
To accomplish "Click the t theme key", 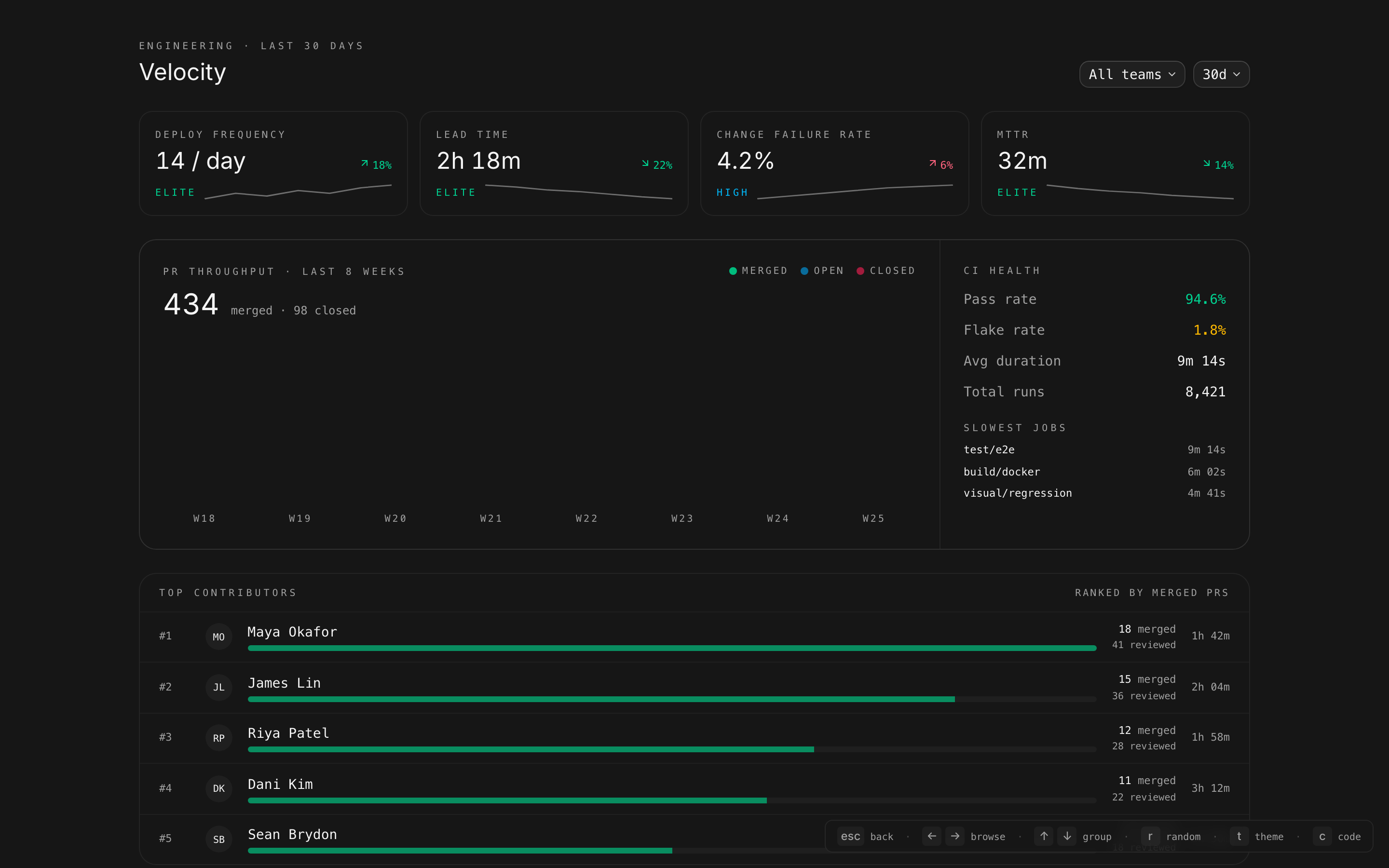I will tap(1239, 837).
